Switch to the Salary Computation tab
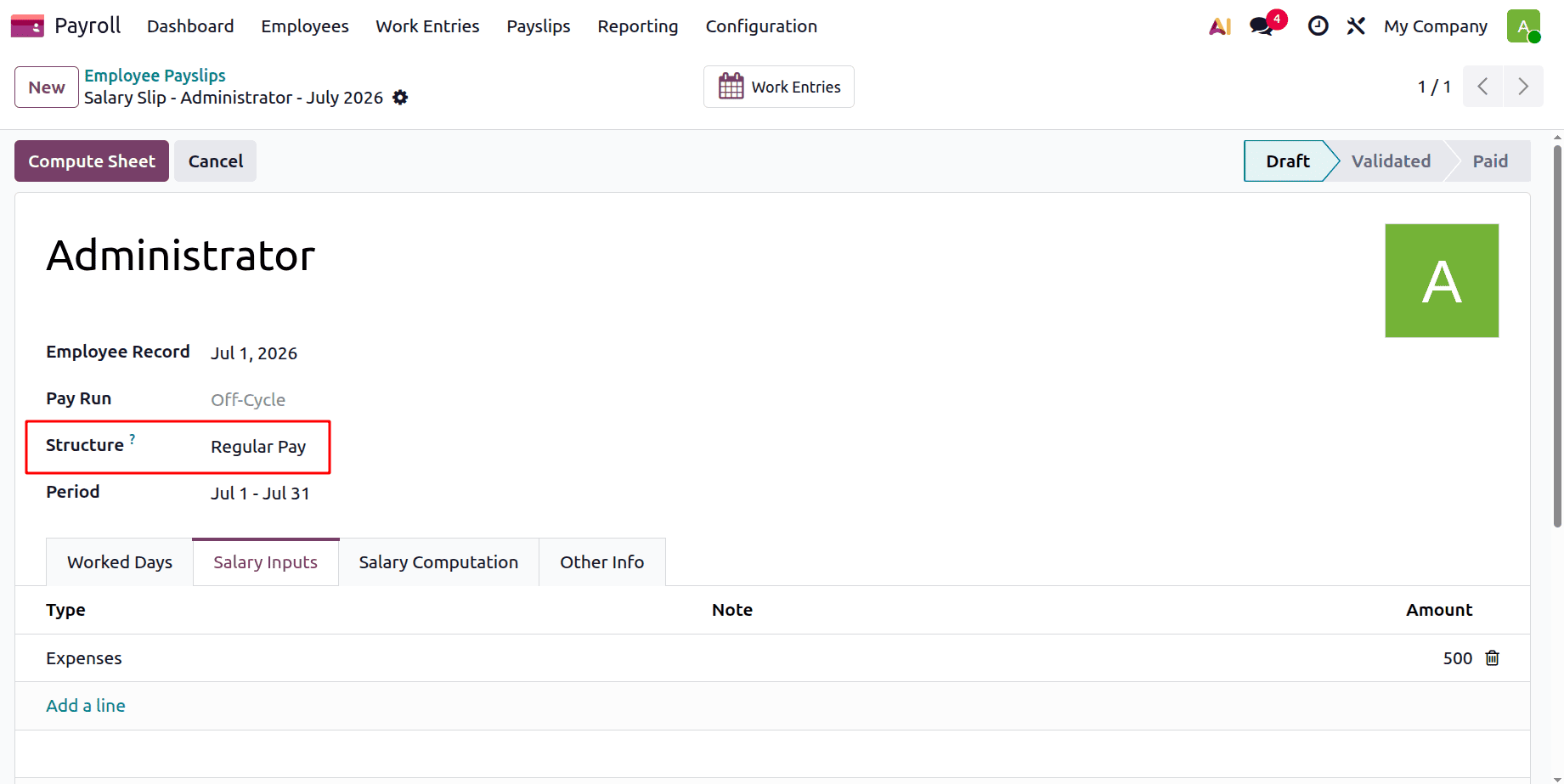 (438, 562)
